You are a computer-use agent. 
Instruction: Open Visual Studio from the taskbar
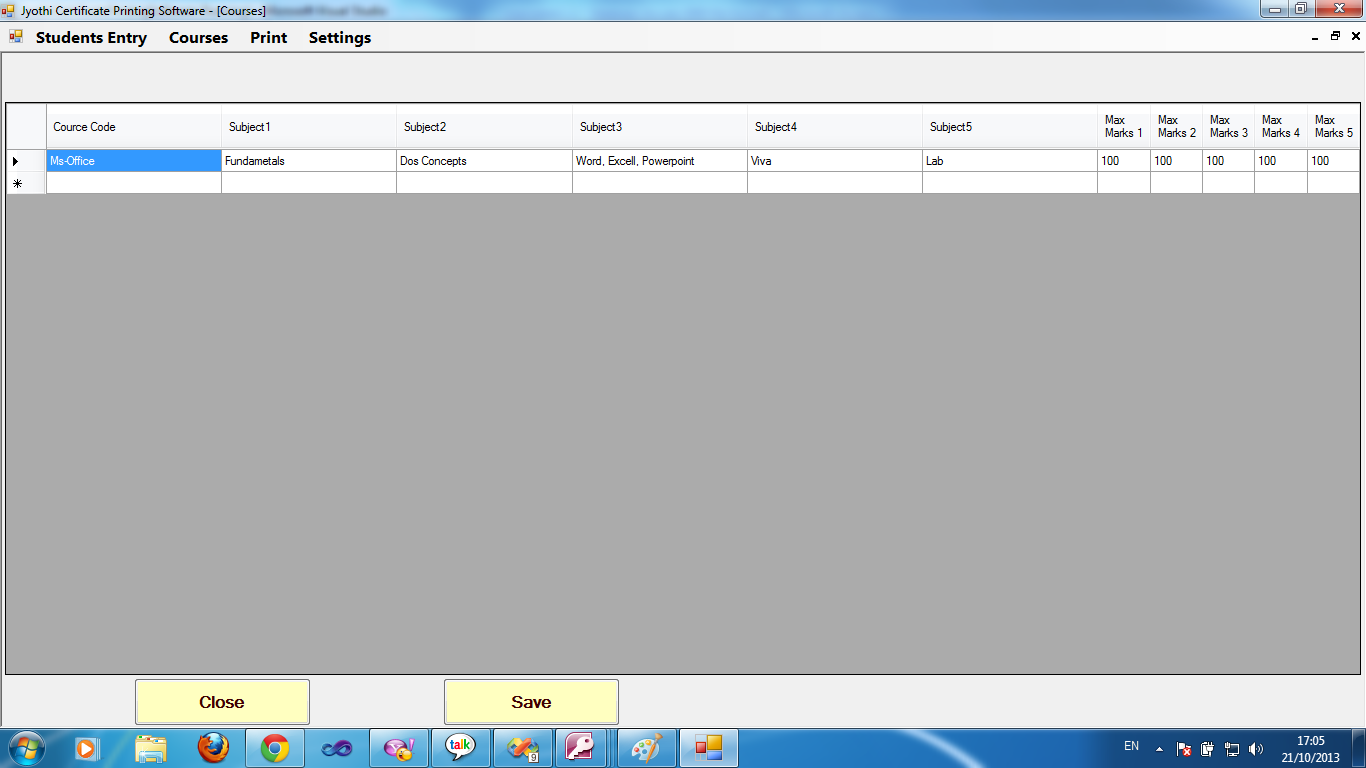click(336, 747)
